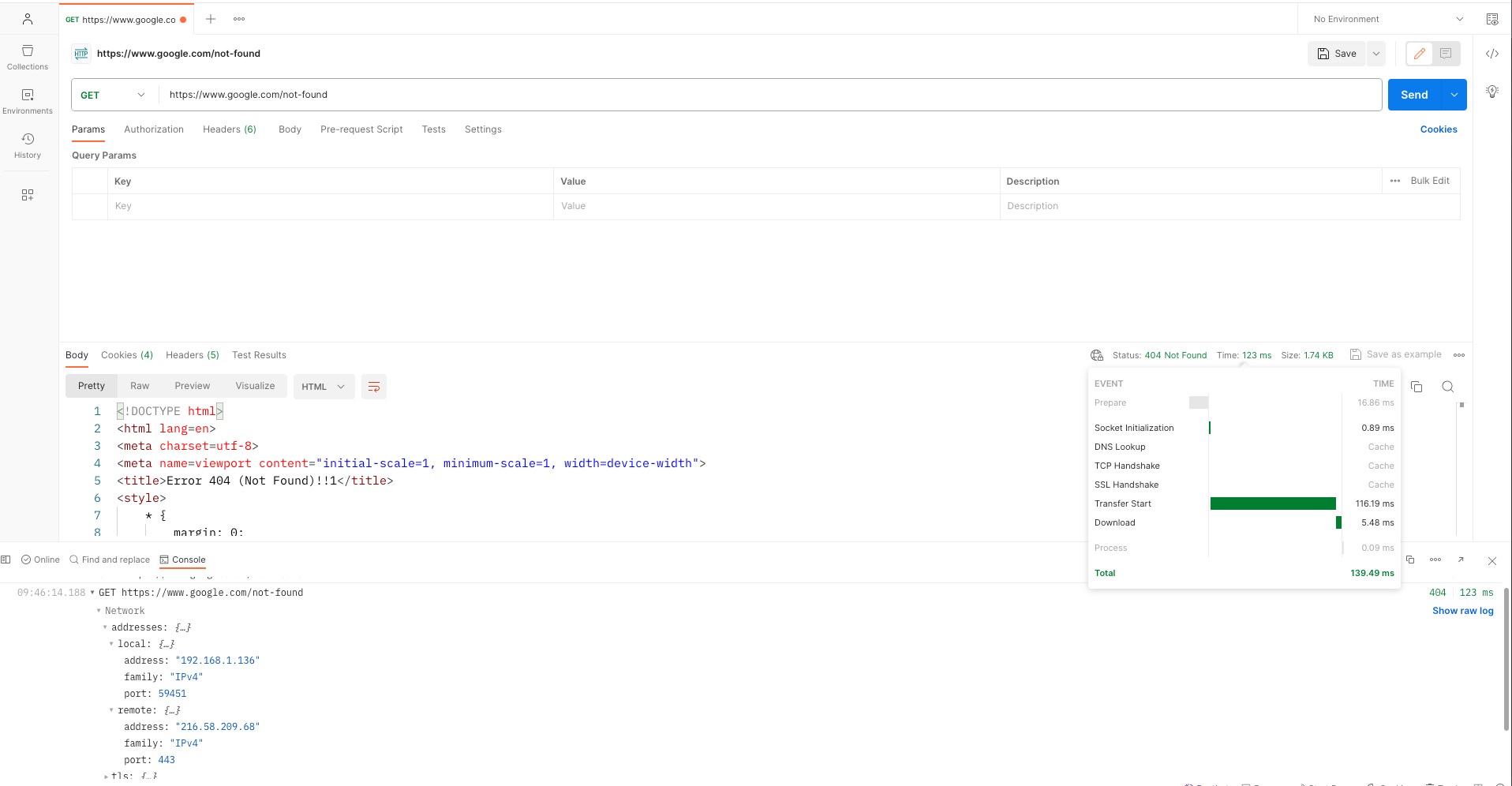
Task: Switch to the Authorization tab
Action: [154, 129]
